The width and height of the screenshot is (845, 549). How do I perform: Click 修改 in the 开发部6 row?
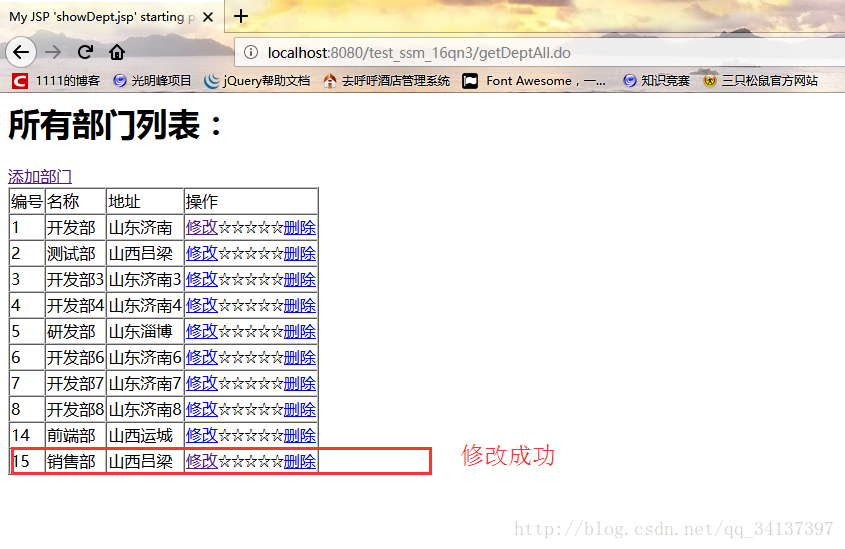tap(202, 357)
